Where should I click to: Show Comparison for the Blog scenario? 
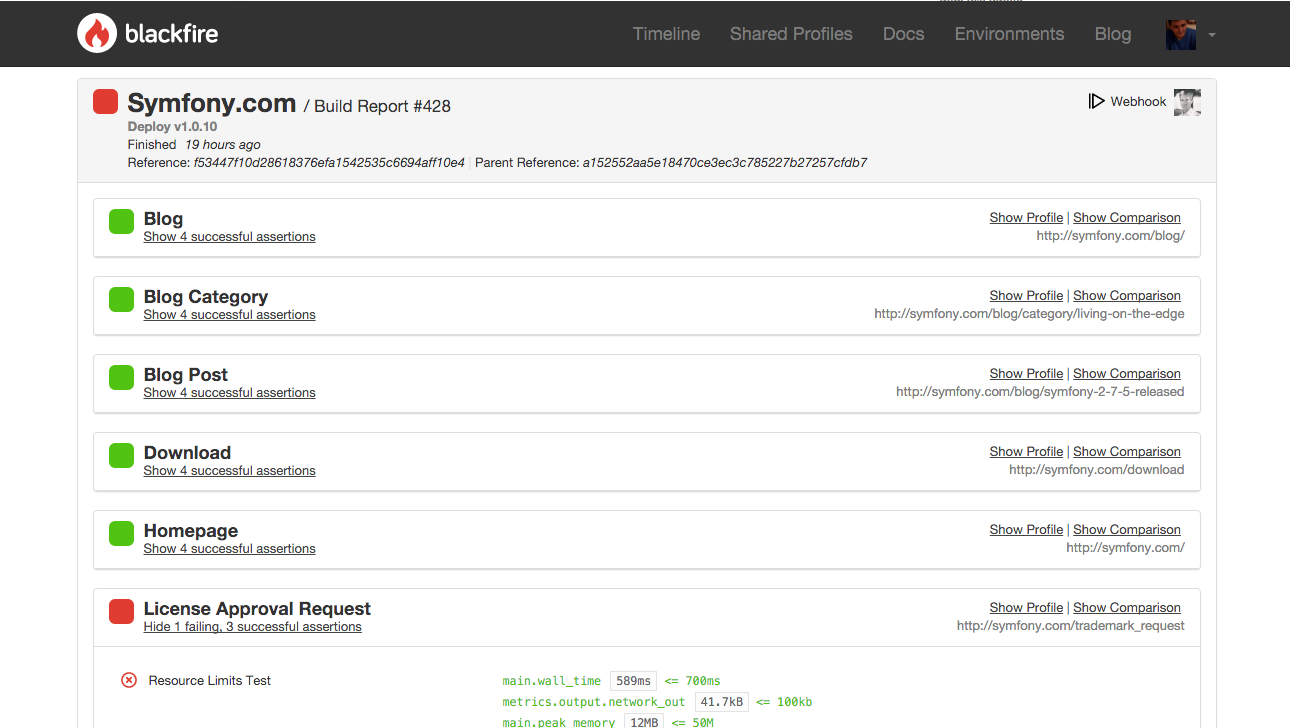tap(1127, 218)
